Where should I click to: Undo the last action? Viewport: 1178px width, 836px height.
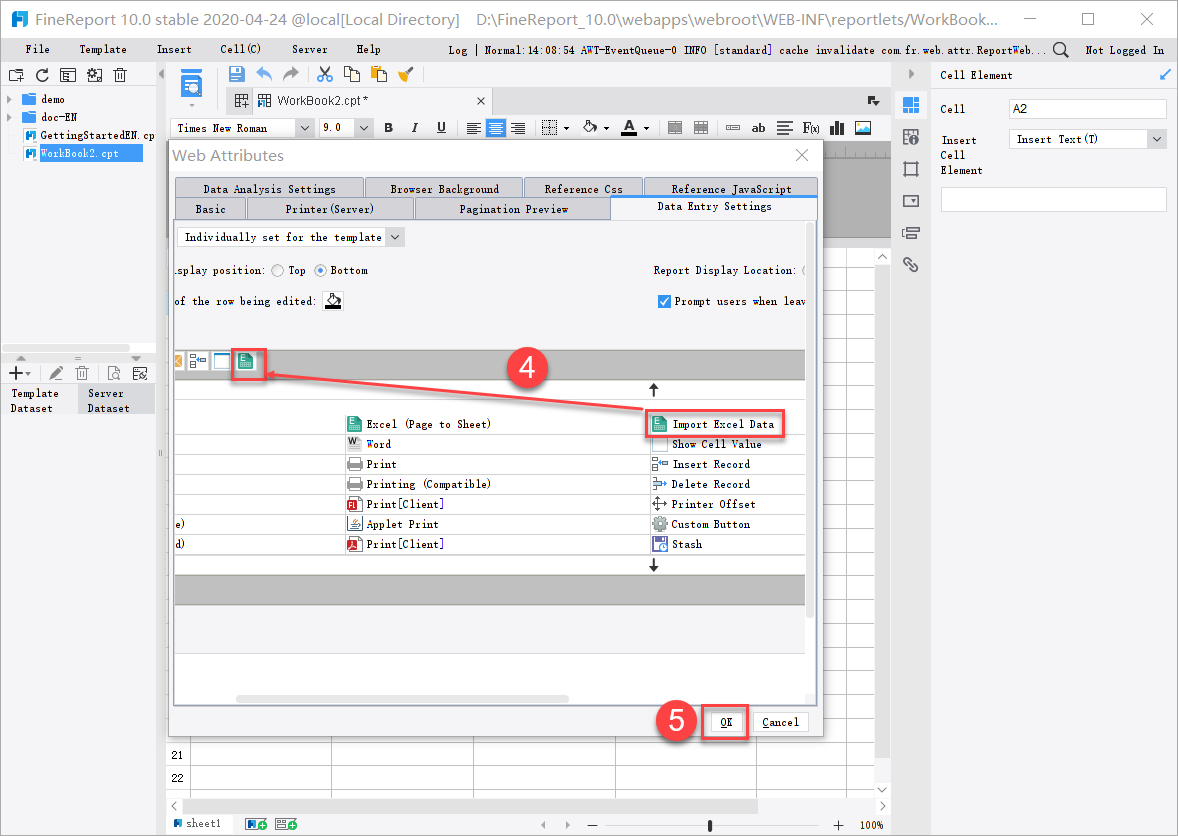(x=264, y=74)
